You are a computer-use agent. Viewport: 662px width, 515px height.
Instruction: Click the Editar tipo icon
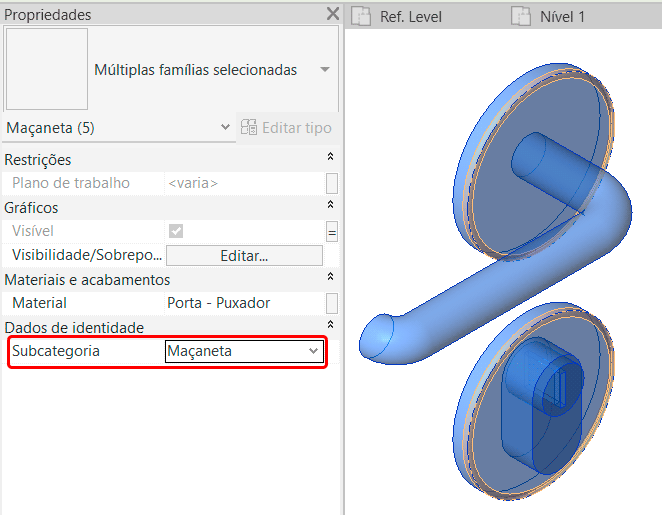(249, 127)
